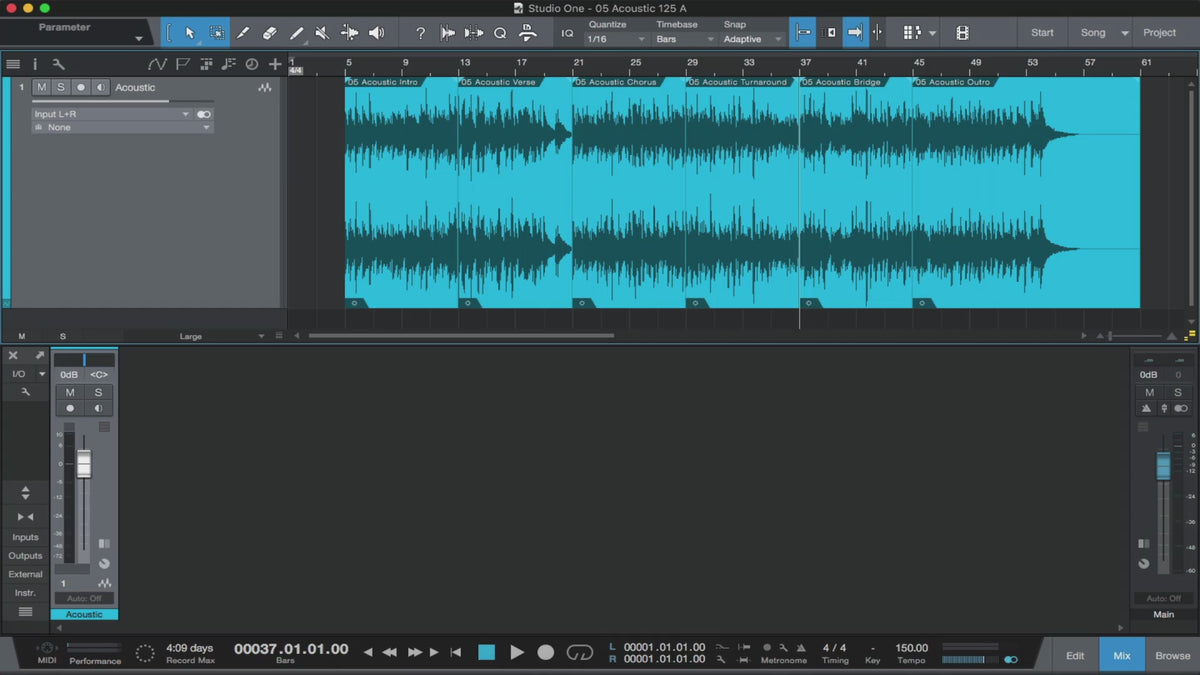Select the Eraser tool

(x=269, y=33)
